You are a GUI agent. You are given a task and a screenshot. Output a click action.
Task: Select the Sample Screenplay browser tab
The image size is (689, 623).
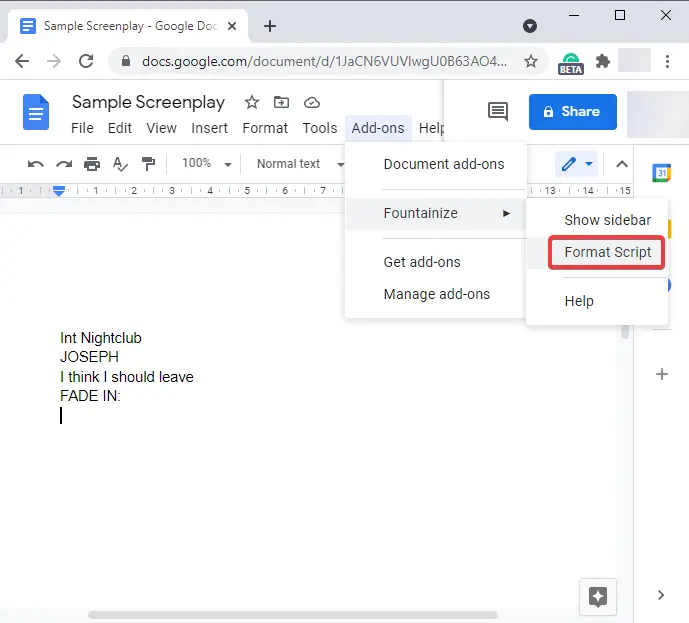pos(128,26)
